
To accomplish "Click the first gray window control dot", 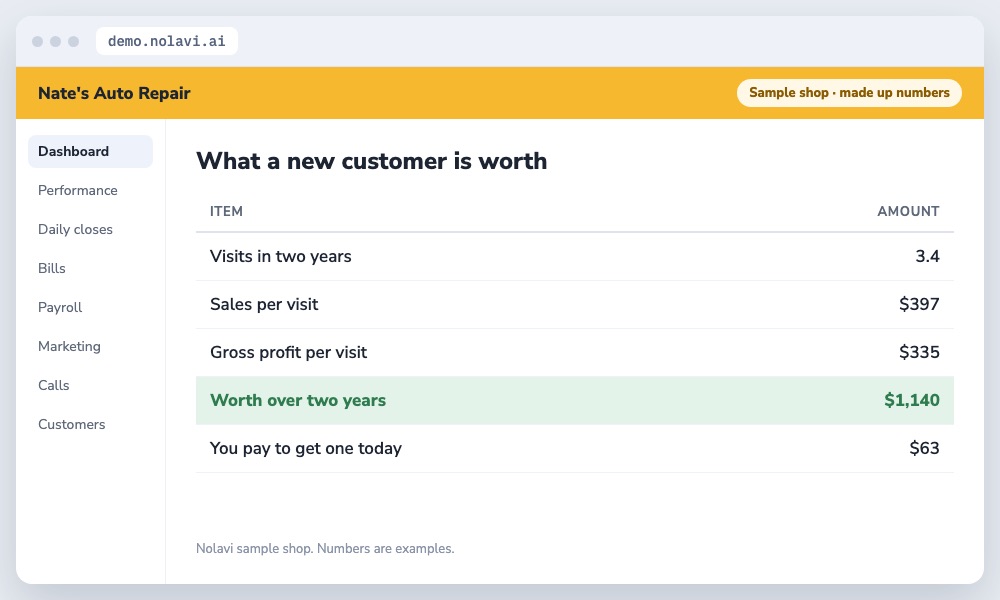I will tap(38, 41).
